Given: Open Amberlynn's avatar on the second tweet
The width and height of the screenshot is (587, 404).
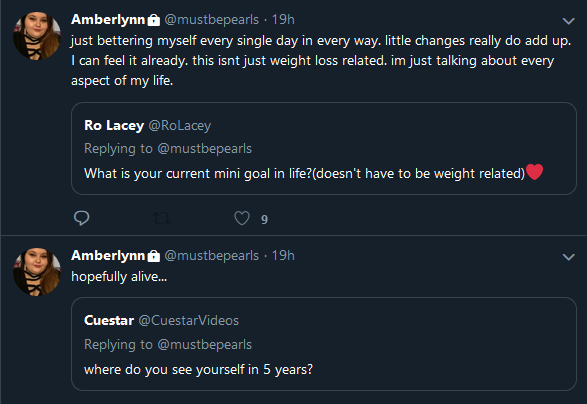Looking at the screenshot, I should [37, 271].
